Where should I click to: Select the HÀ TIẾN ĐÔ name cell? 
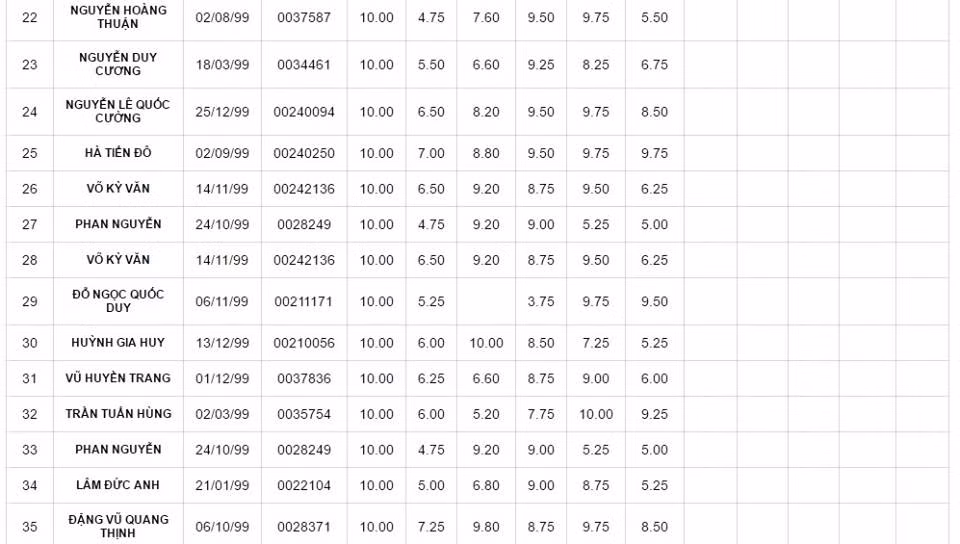(118, 153)
